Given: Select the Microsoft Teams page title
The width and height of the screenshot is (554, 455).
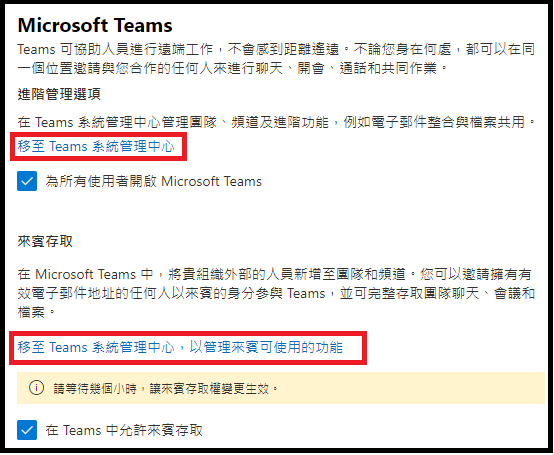Looking at the screenshot, I should pyautogui.click(x=95, y=25).
